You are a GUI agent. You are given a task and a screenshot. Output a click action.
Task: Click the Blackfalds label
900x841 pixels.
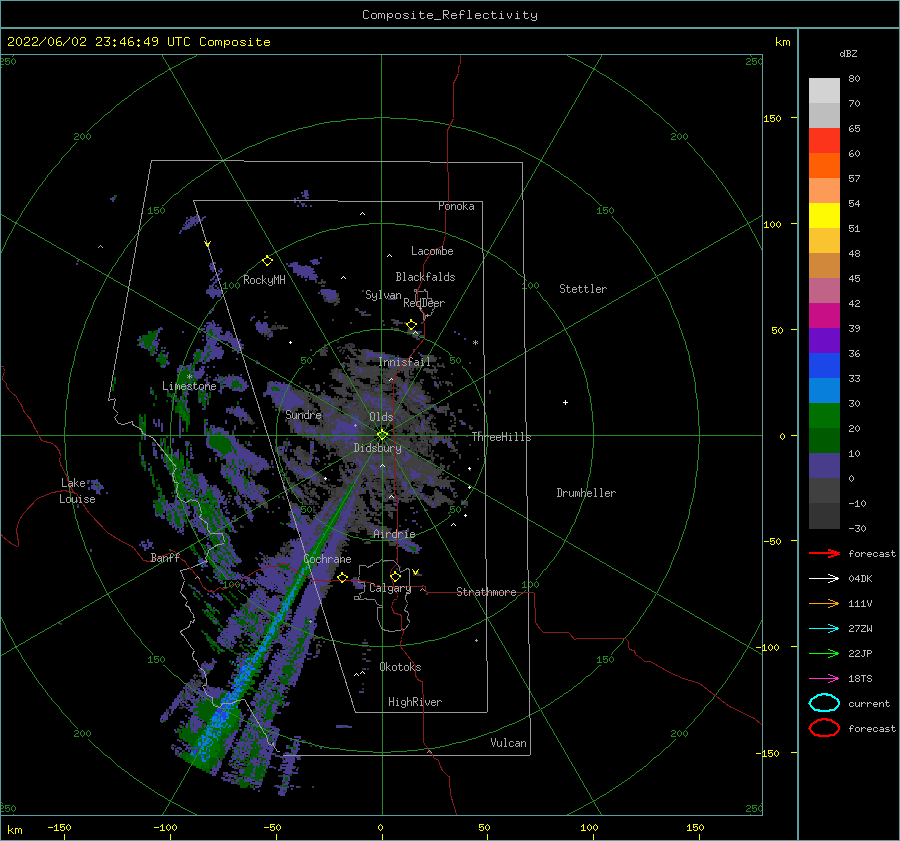click(425, 277)
